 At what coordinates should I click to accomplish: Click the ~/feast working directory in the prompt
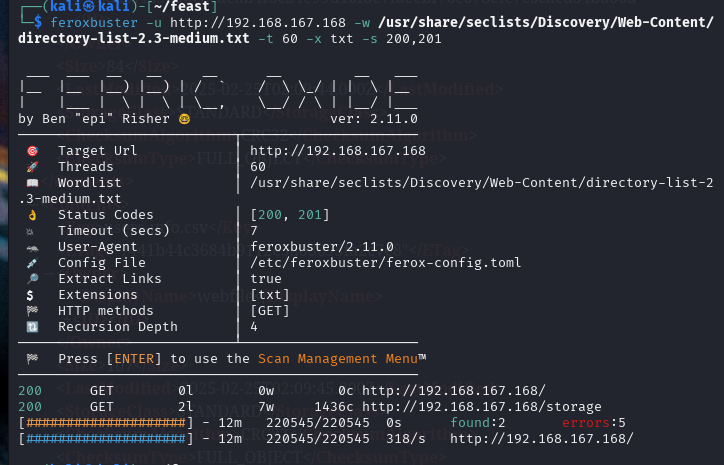tap(182, 6)
